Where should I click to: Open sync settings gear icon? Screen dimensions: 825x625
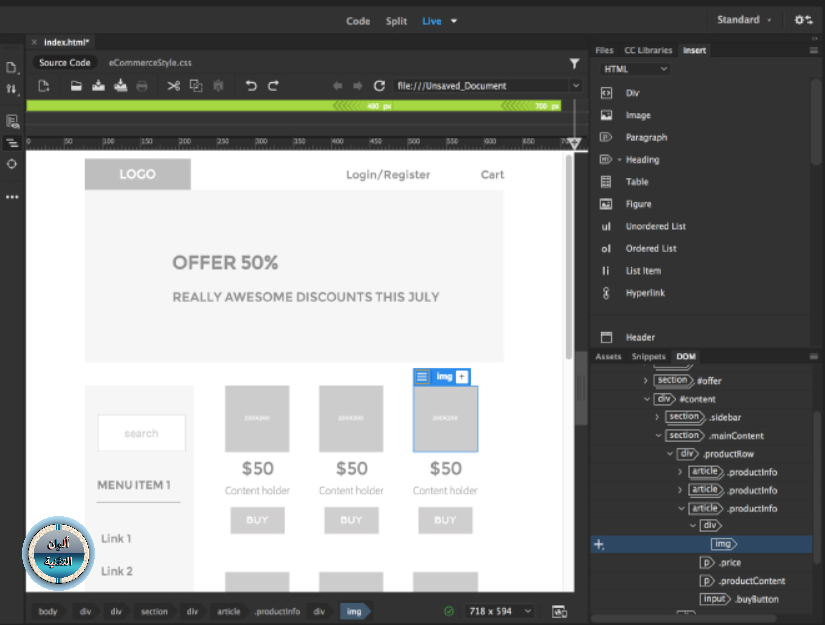(x=803, y=20)
